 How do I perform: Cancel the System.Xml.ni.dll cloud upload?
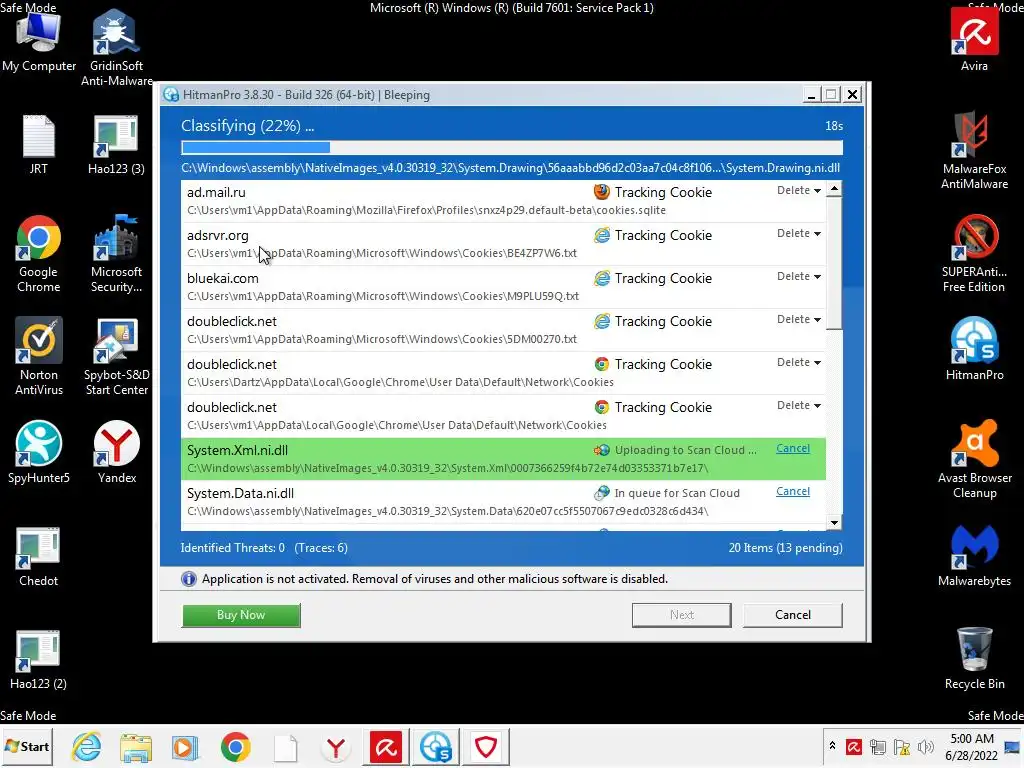point(793,449)
